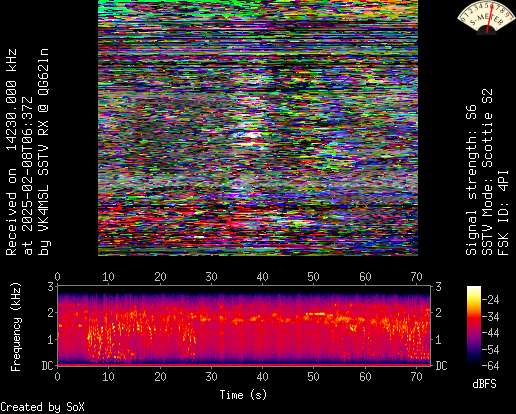The image size is (516, 414).
Task: Click the -24 label on color scale
Action: [491, 300]
